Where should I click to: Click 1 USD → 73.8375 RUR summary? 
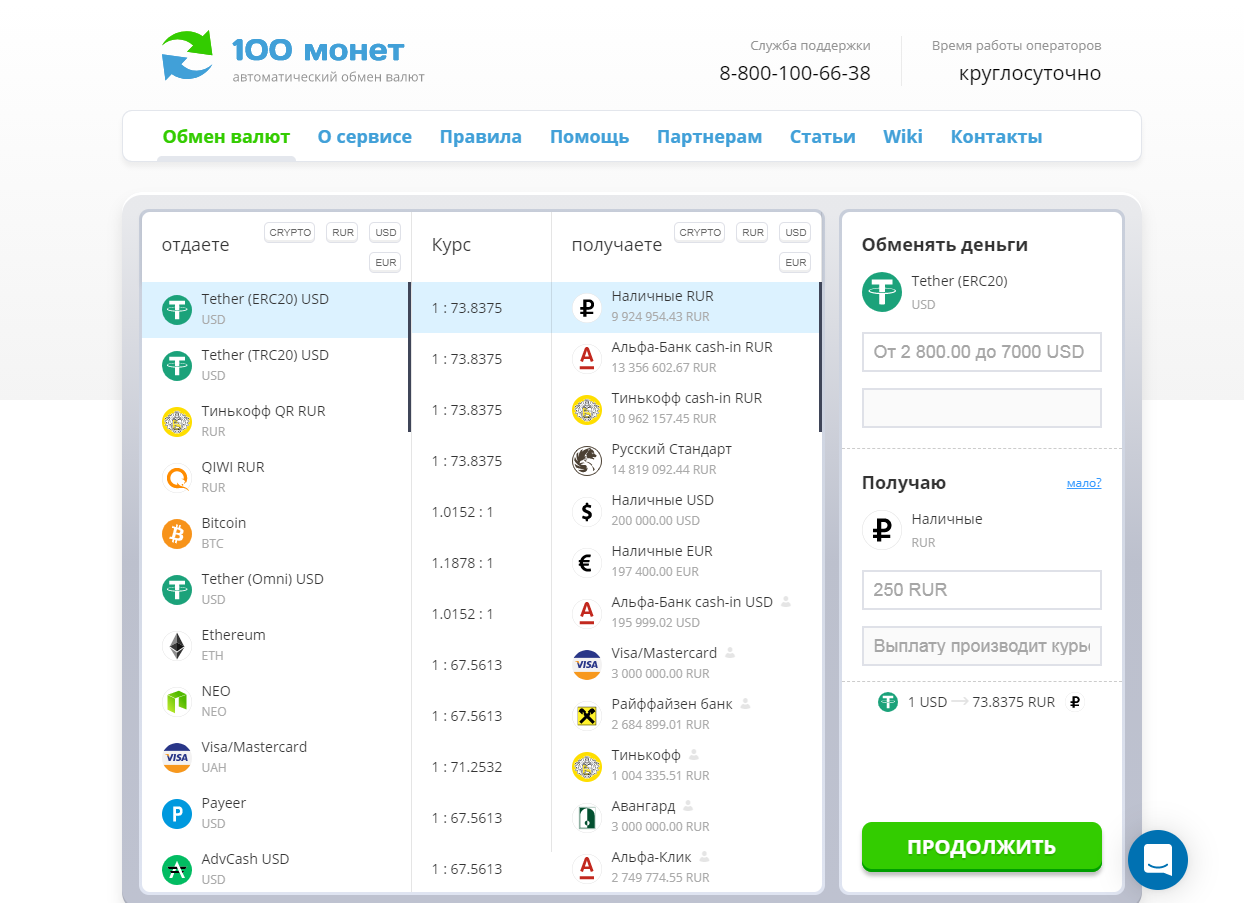point(979,702)
